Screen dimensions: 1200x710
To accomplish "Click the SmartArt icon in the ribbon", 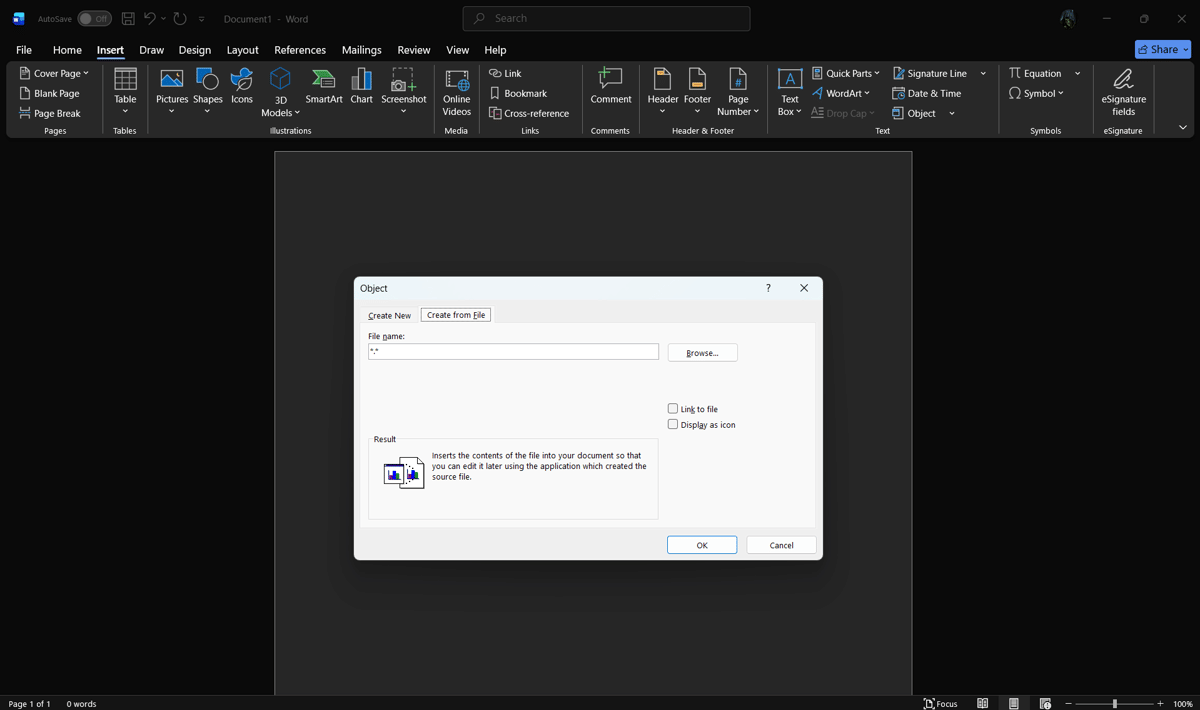I will [324, 86].
